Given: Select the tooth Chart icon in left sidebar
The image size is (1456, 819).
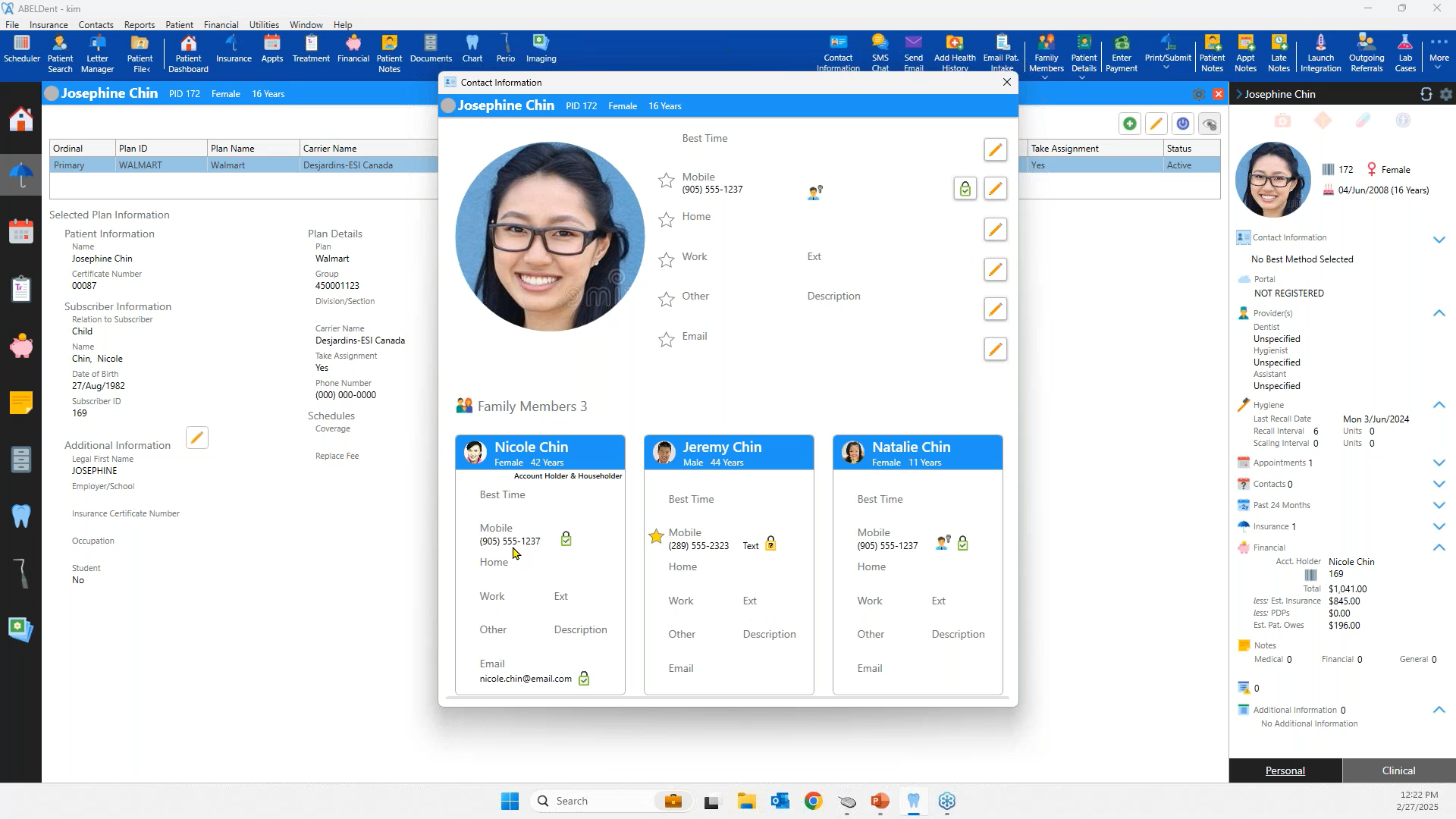Looking at the screenshot, I should (20, 516).
